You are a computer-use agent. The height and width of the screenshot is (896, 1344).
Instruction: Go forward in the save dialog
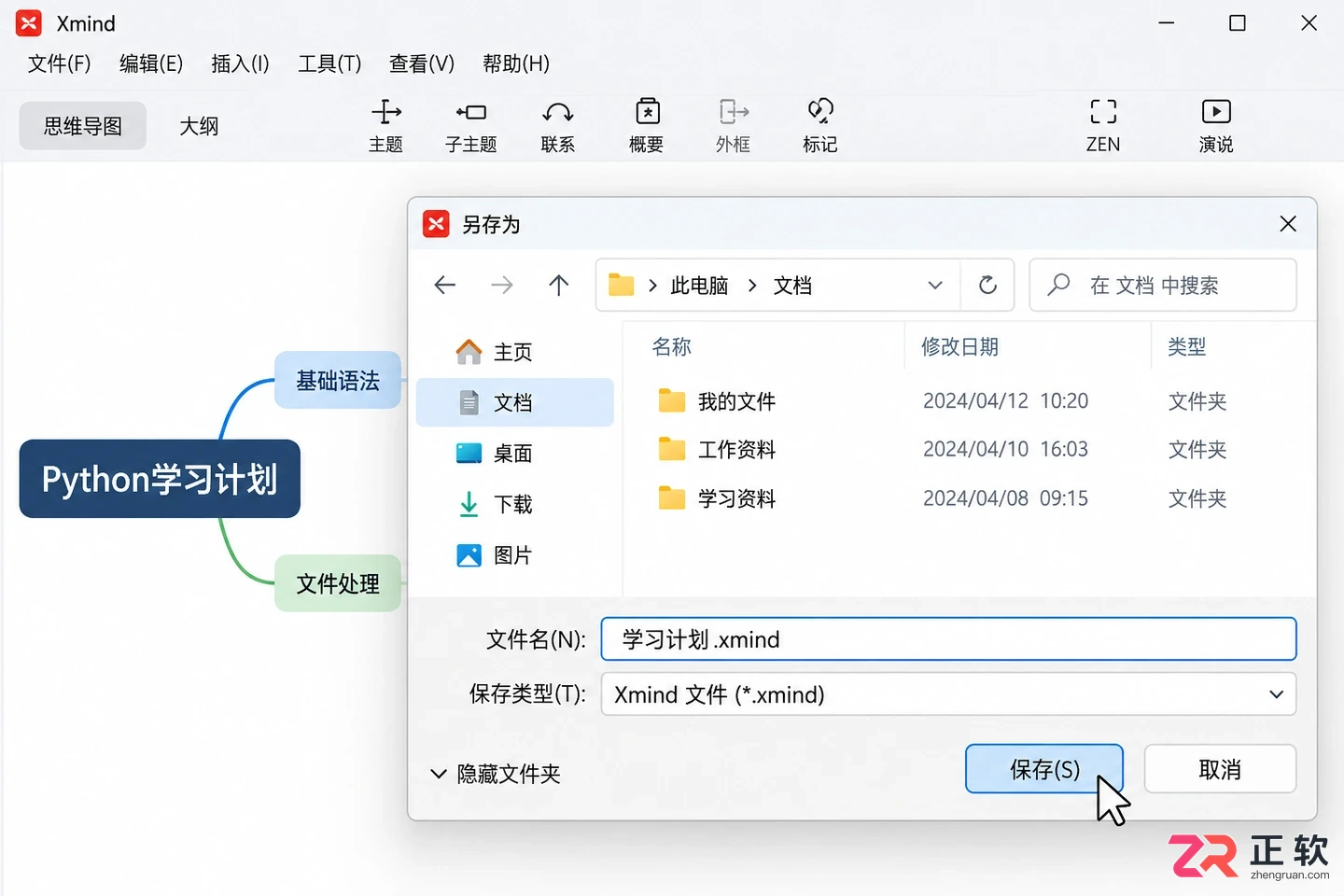502,285
